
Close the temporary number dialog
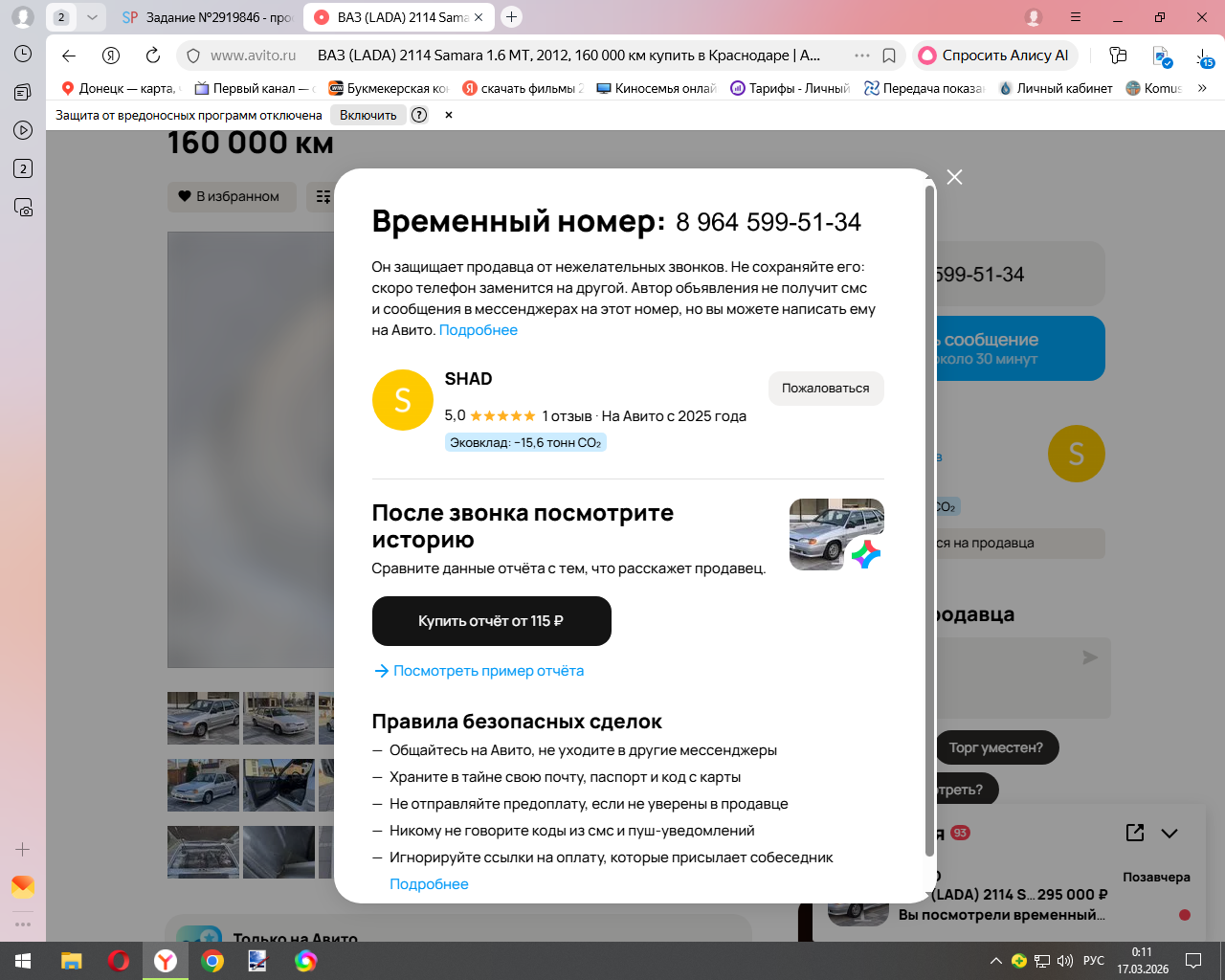[954, 177]
